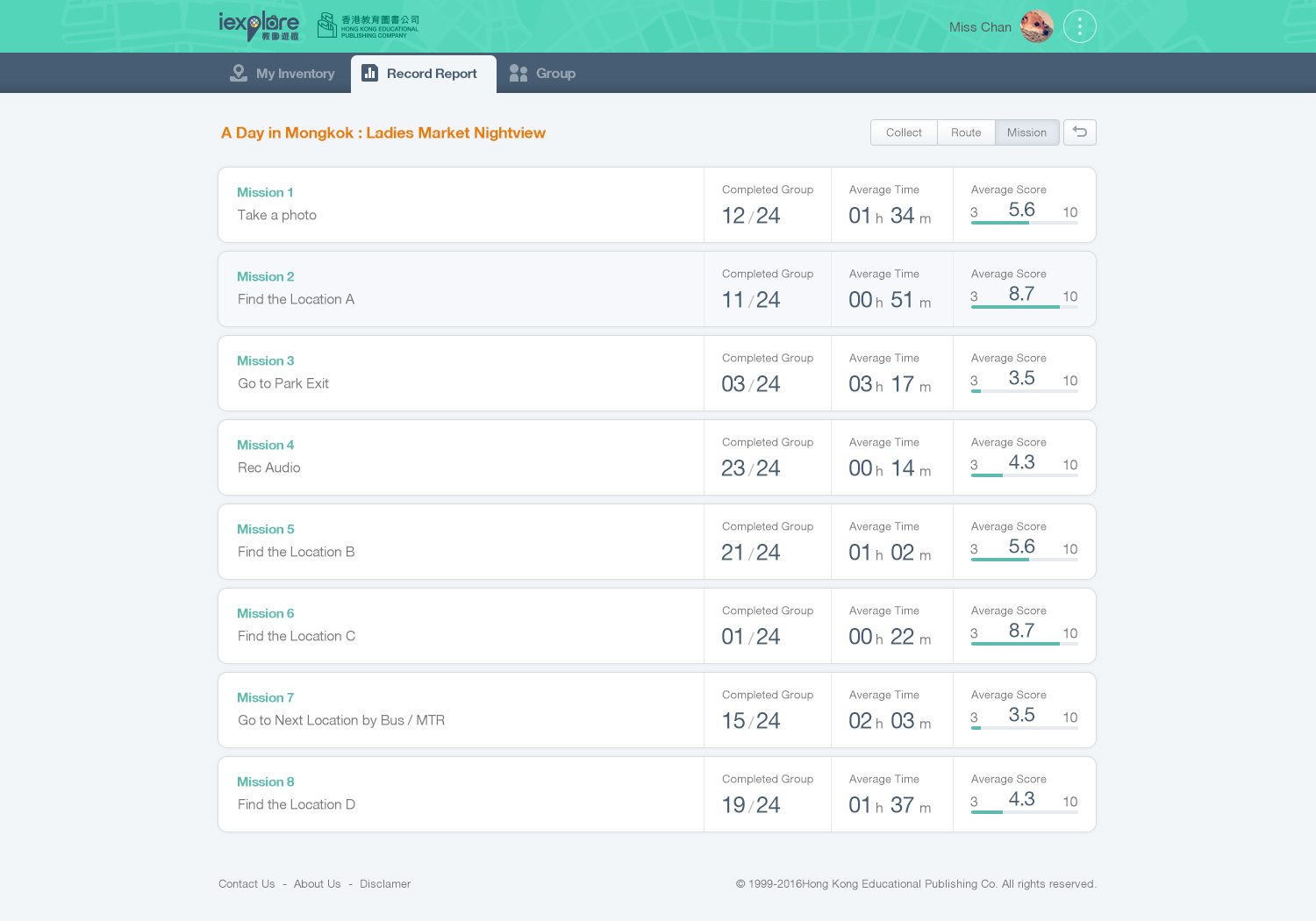Click Miss Chan username text
1316x921 pixels.
pos(980,27)
